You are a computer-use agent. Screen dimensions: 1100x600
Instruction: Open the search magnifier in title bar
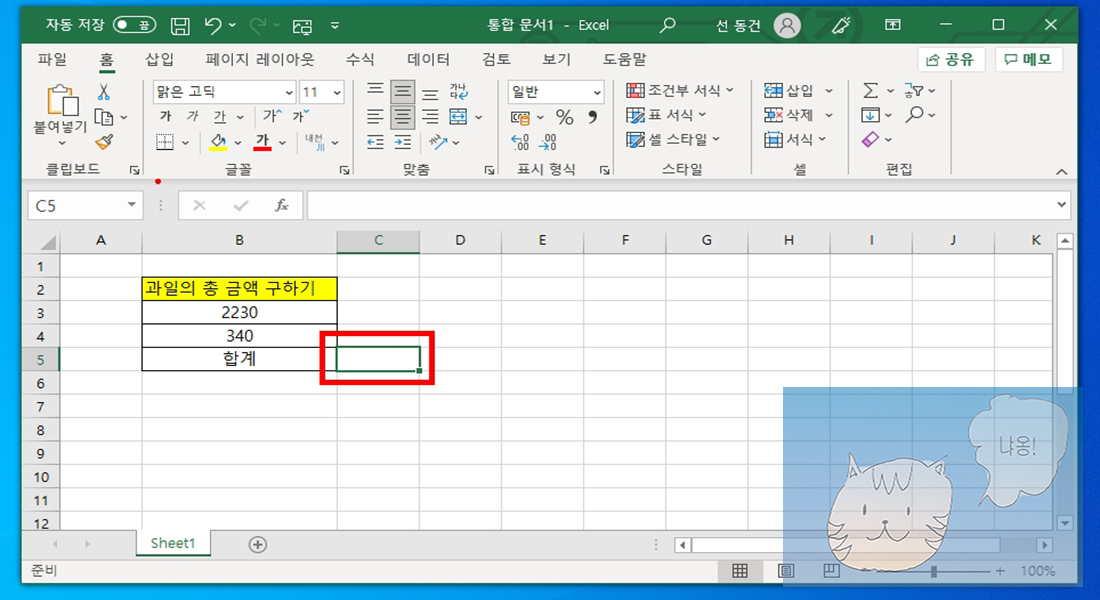(x=667, y=25)
